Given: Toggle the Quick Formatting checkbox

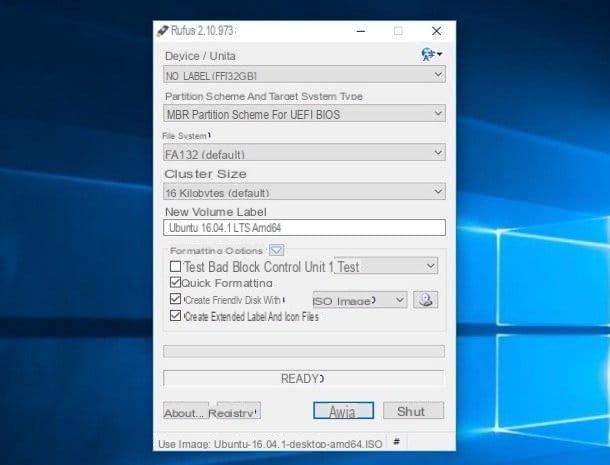Looking at the screenshot, I should (175, 283).
